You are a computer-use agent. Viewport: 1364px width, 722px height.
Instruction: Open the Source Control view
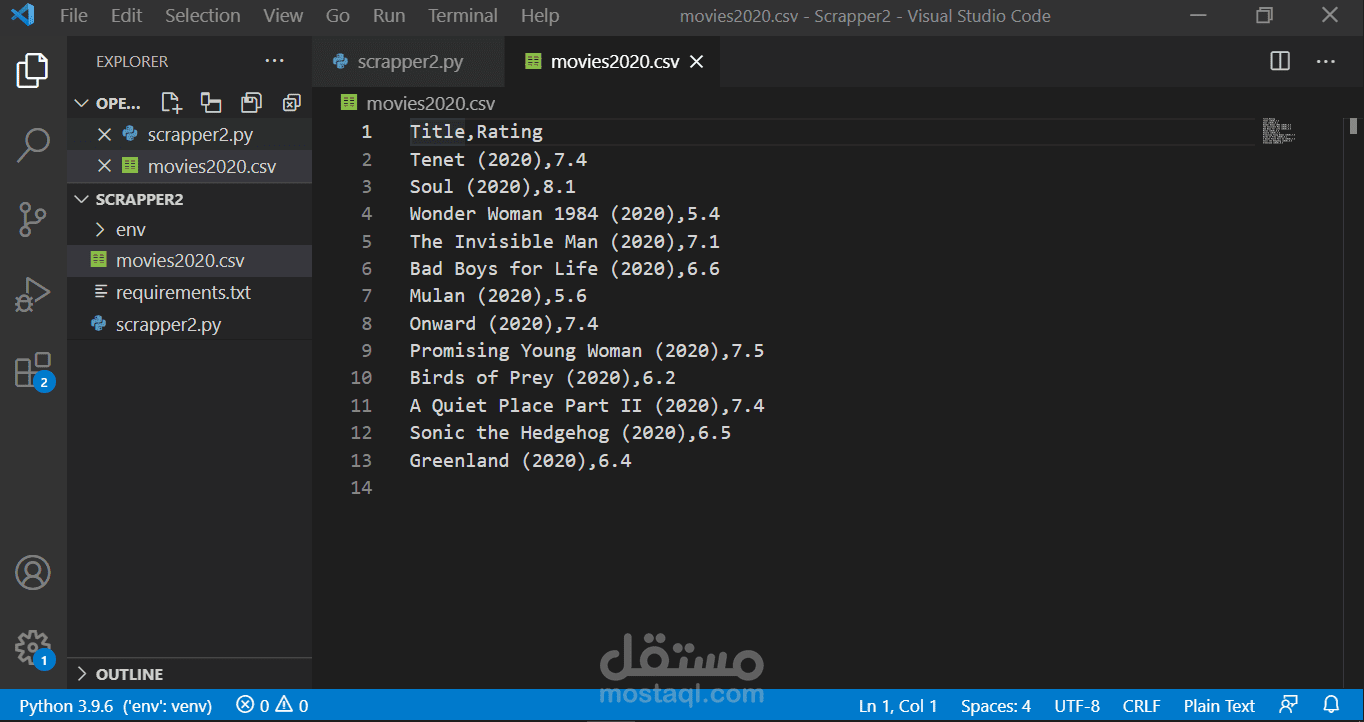pos(33,219)
